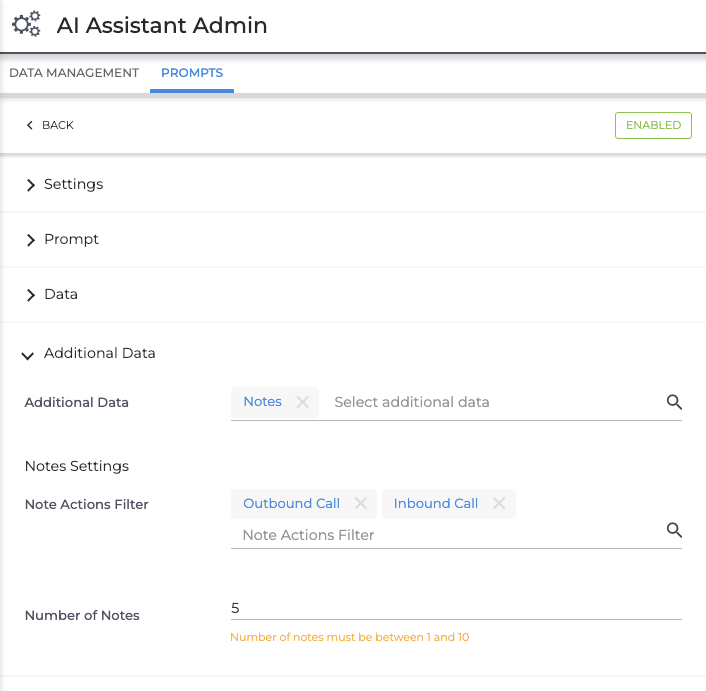
Task: Click the Outbound Call chip label
Action: coord(291,504)
